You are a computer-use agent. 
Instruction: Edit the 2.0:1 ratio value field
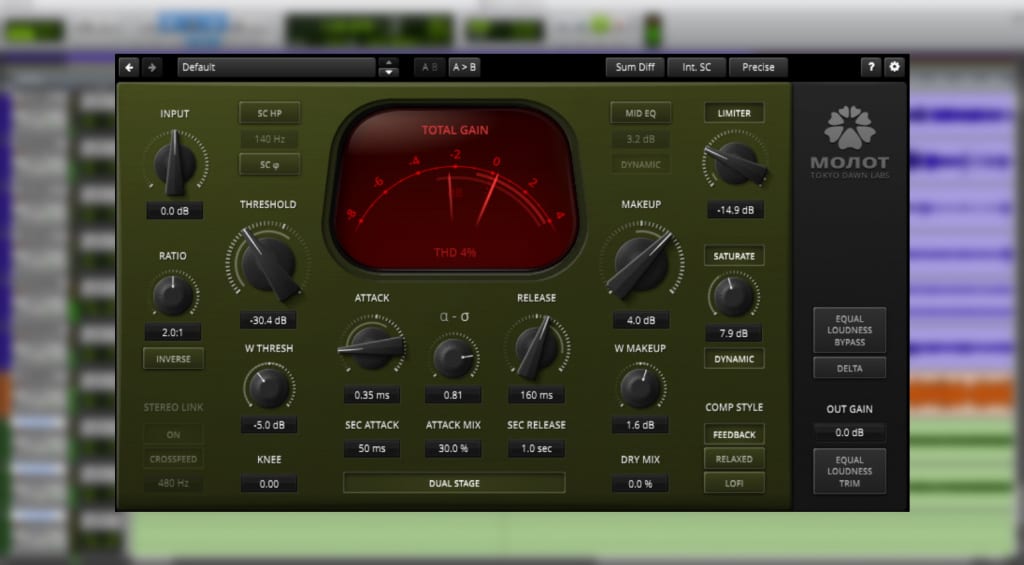172,332
